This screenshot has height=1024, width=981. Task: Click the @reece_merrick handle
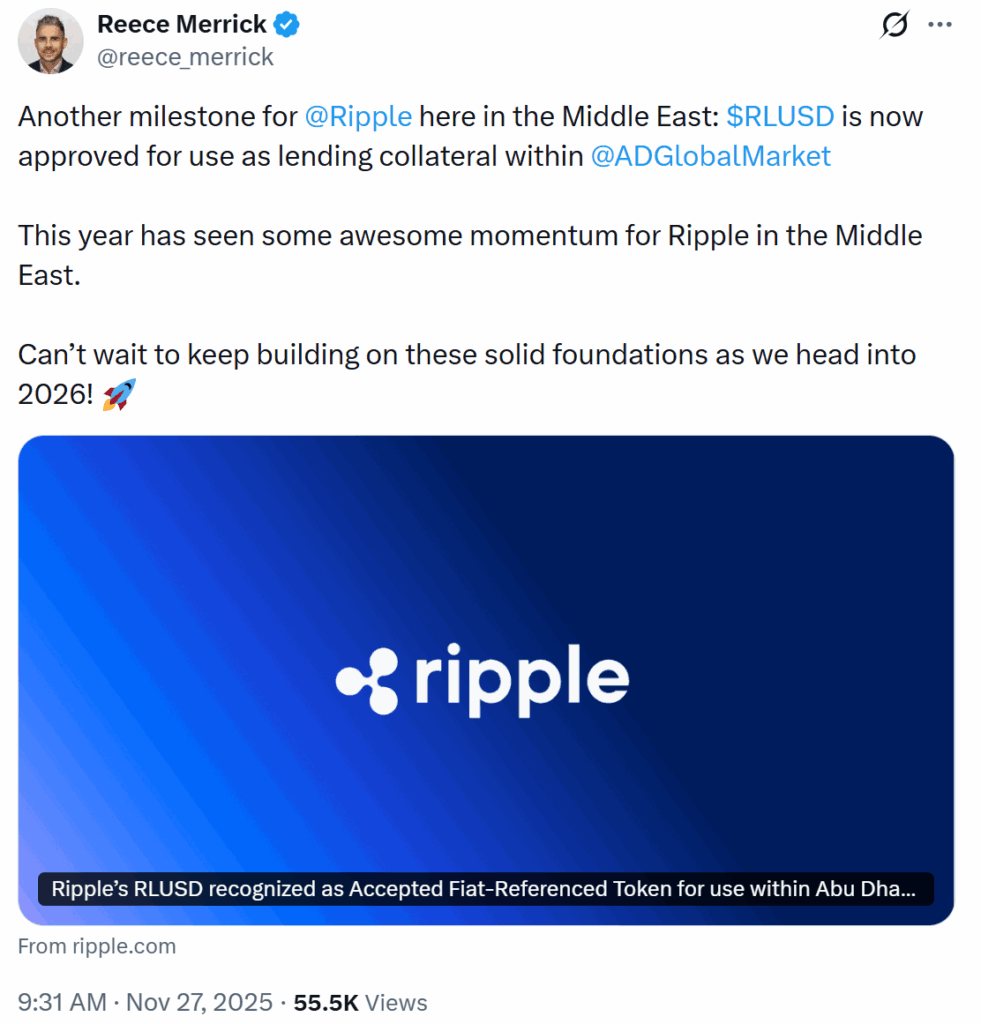[x=188, y=57]
